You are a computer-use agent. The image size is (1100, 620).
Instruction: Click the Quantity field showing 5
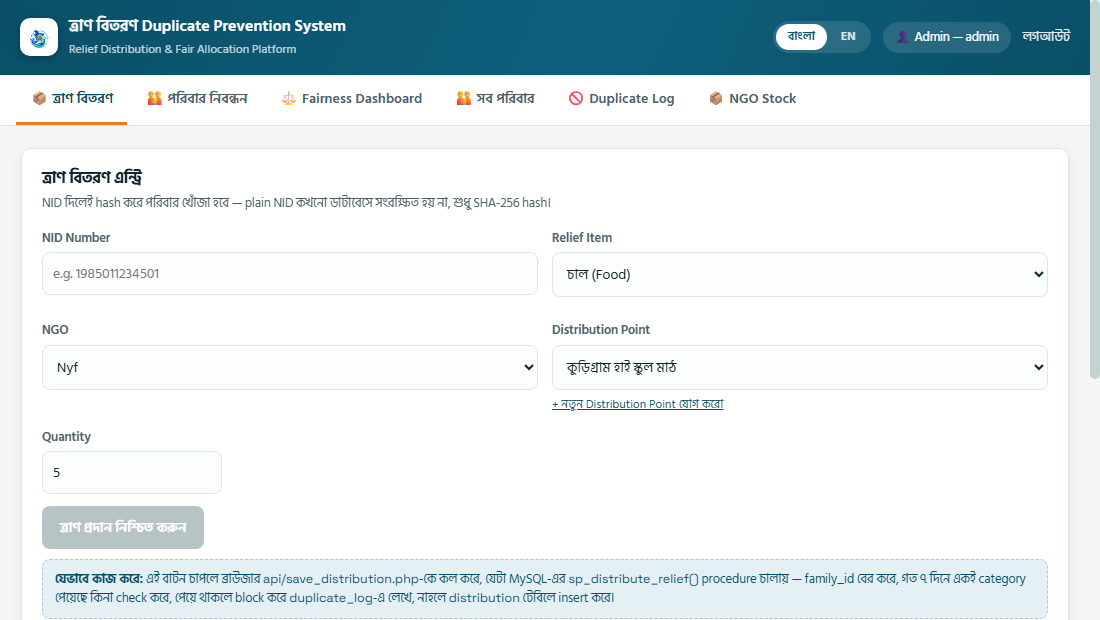(132, 473)
